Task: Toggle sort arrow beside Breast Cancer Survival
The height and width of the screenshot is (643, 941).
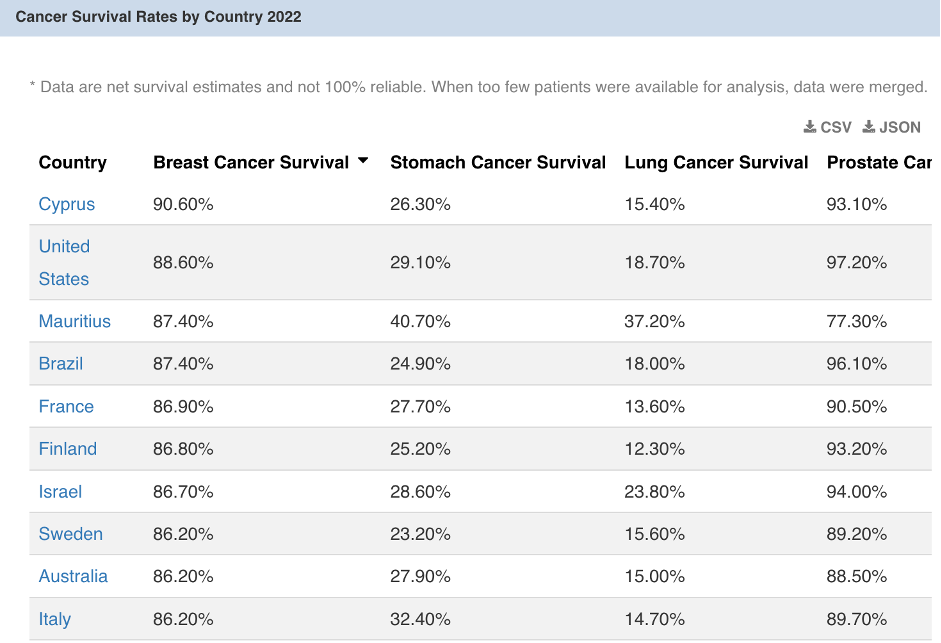Action: 363,161
